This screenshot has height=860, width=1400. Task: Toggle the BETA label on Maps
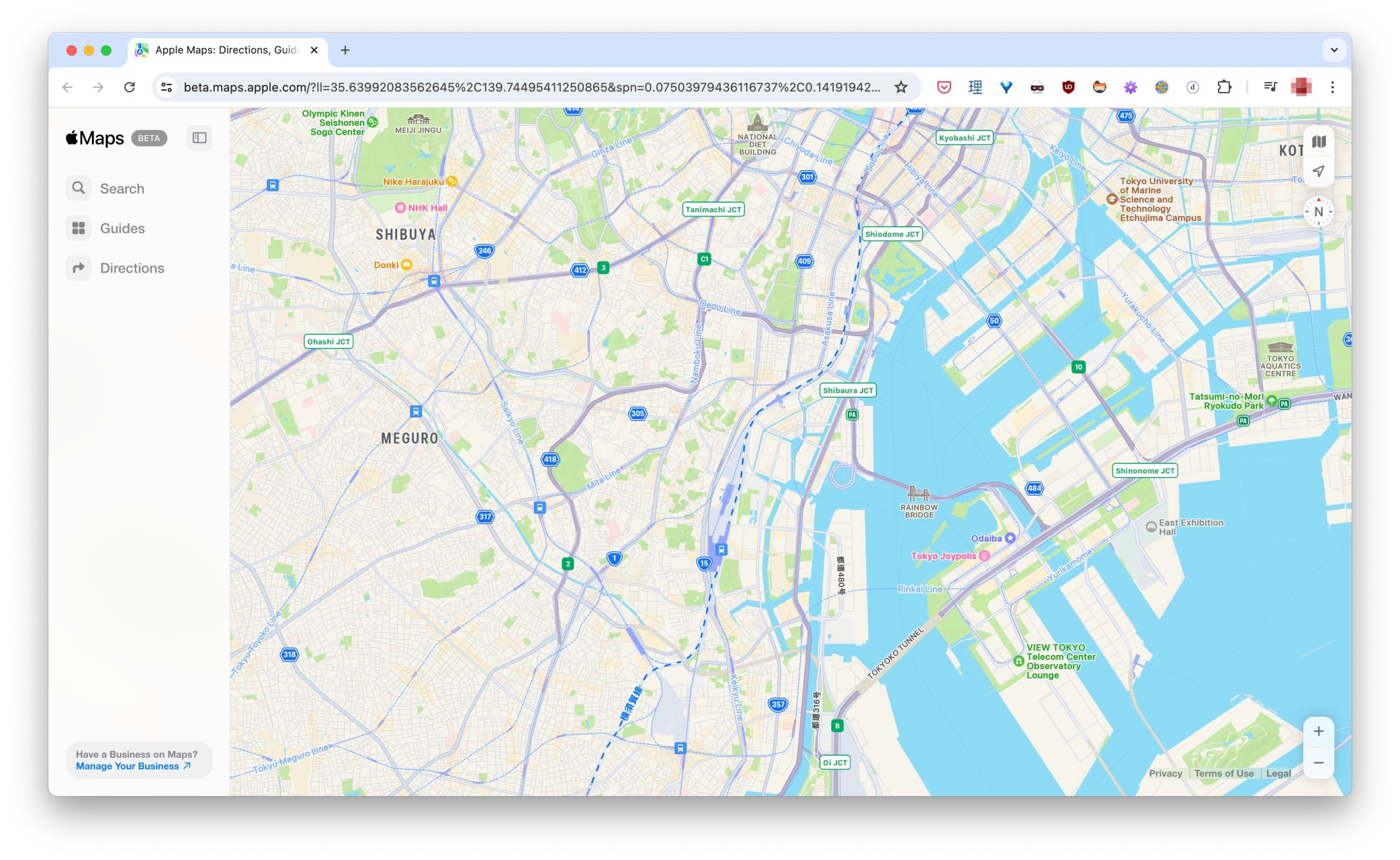(148, 138)
